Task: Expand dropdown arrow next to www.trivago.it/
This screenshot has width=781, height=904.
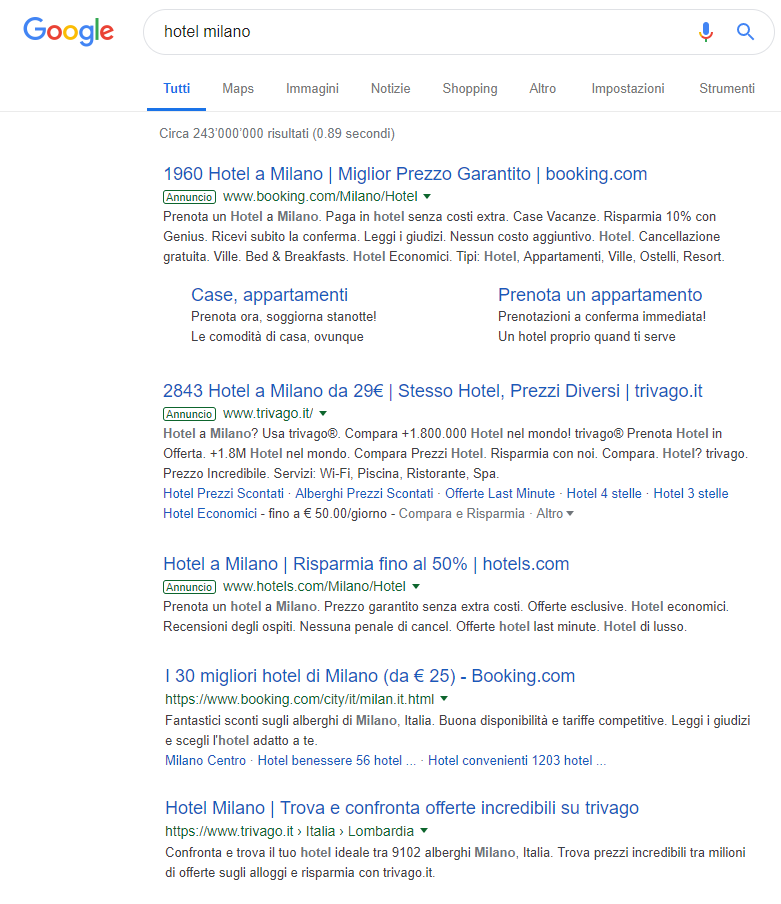Action: tap(323, 414)
